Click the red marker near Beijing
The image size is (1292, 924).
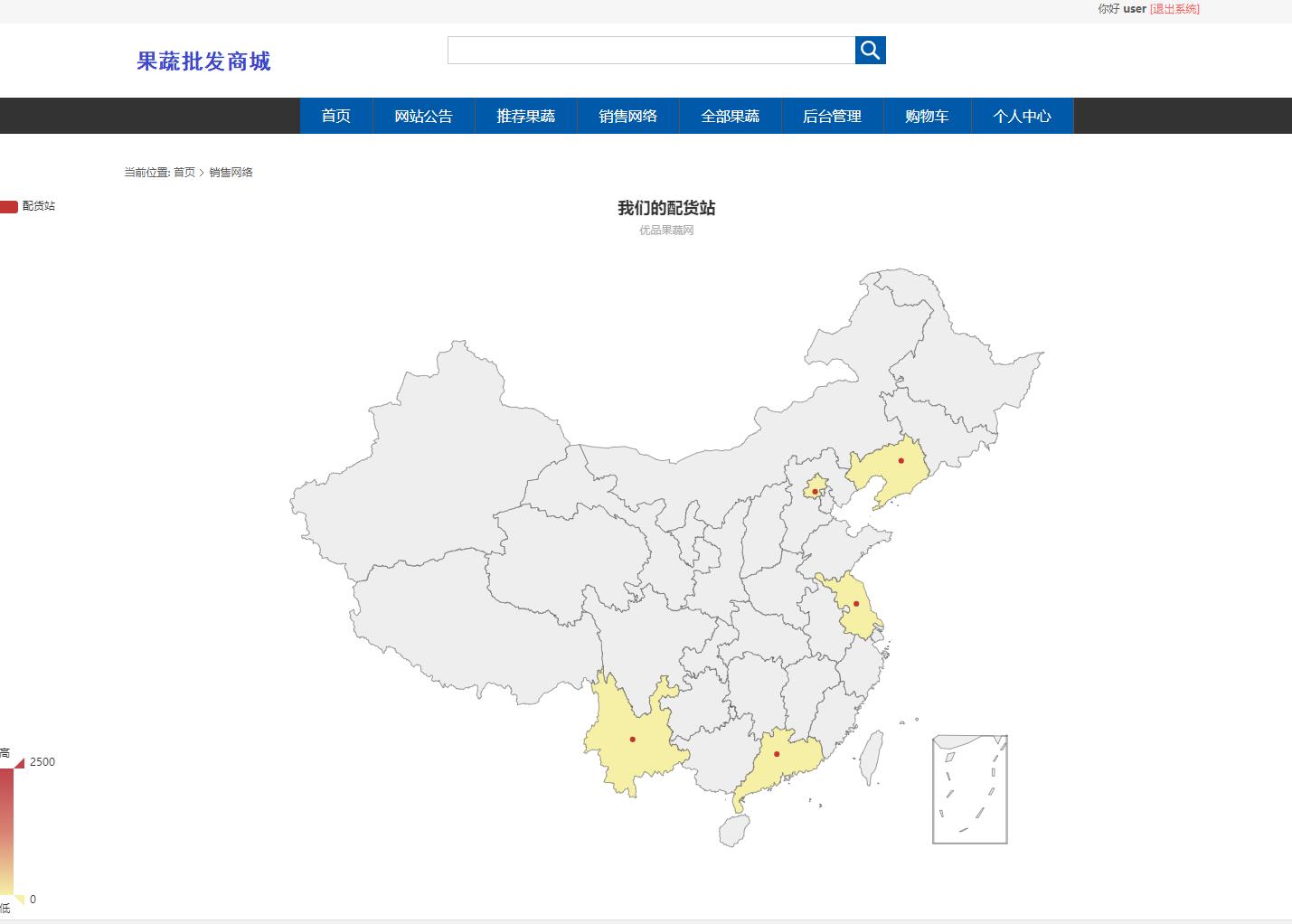(815, 489)
